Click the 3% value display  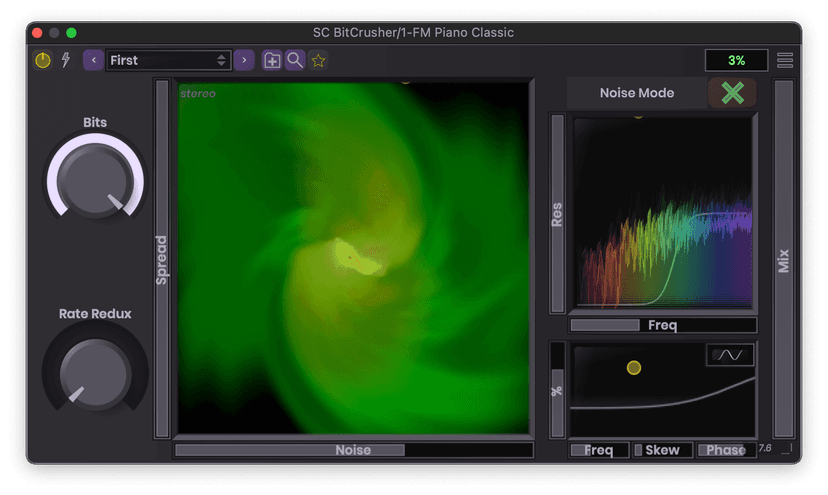pos(736,60)
